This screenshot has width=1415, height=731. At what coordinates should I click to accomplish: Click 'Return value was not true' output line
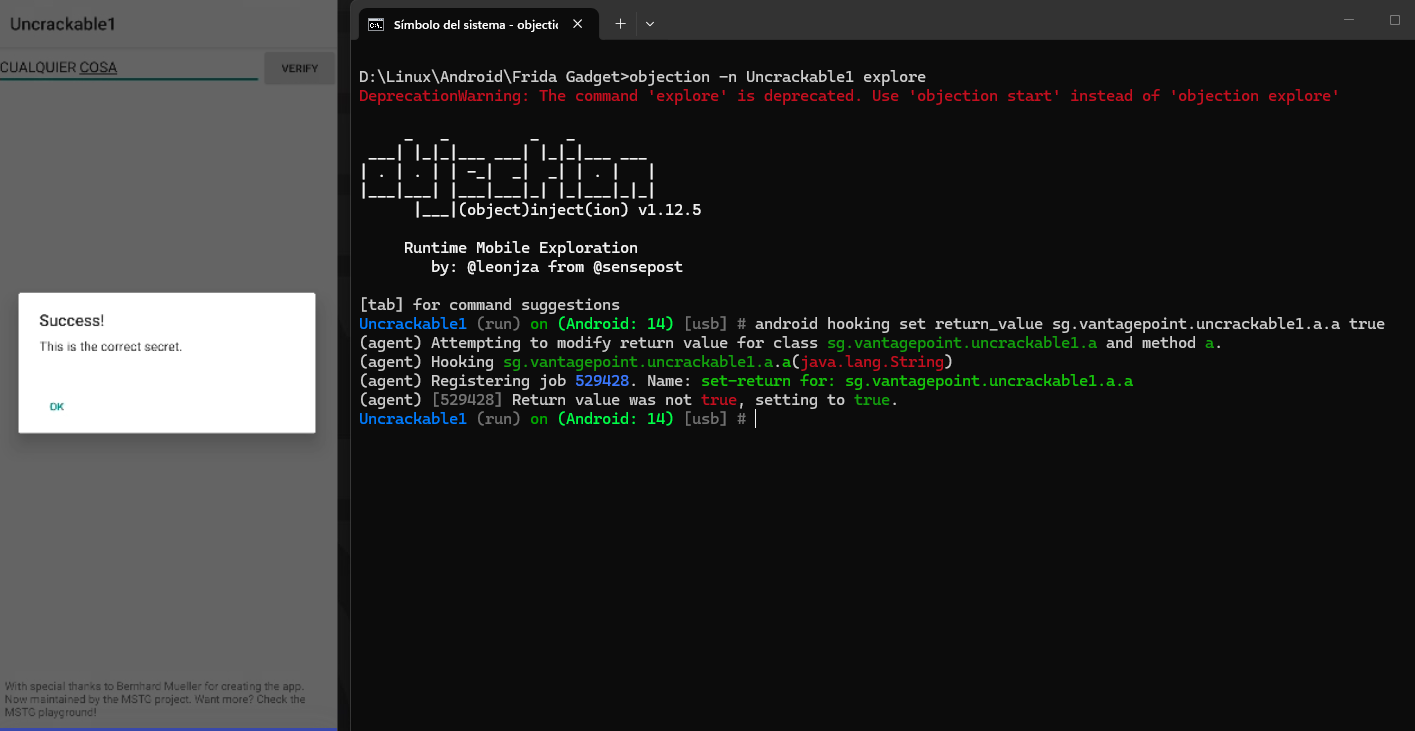coord(629,400)
